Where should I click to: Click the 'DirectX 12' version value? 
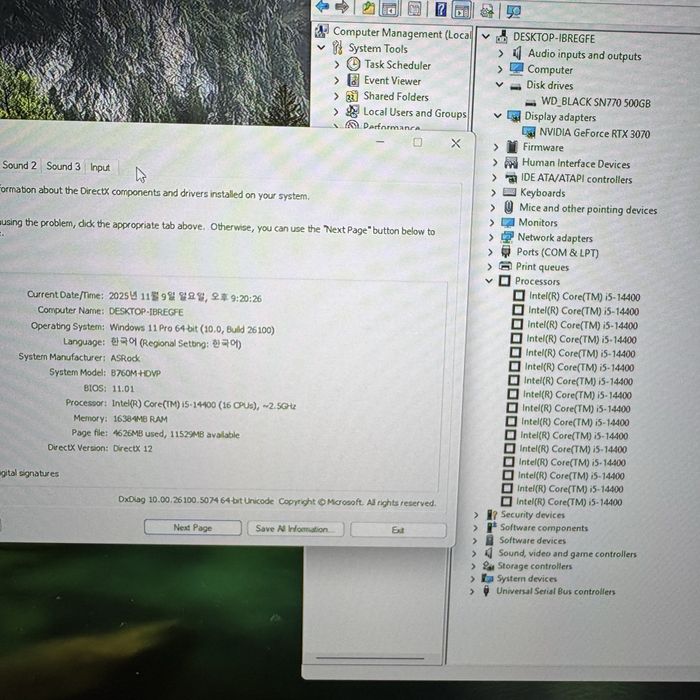pos(133,448)
